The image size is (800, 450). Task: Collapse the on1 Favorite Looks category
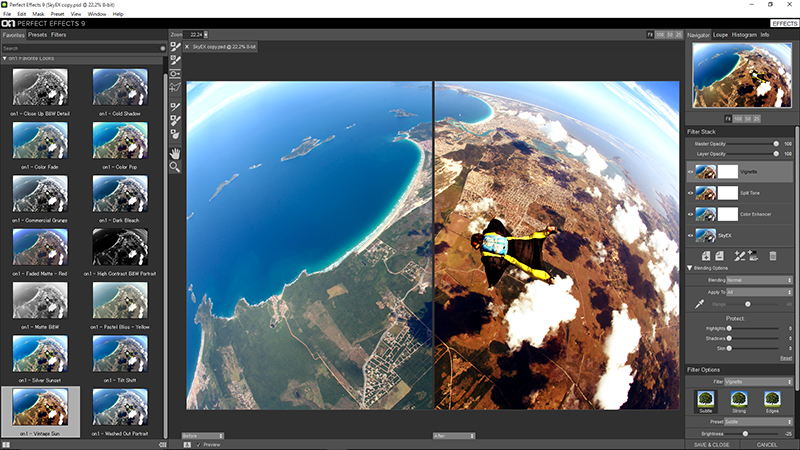click(x=5, y=58)
